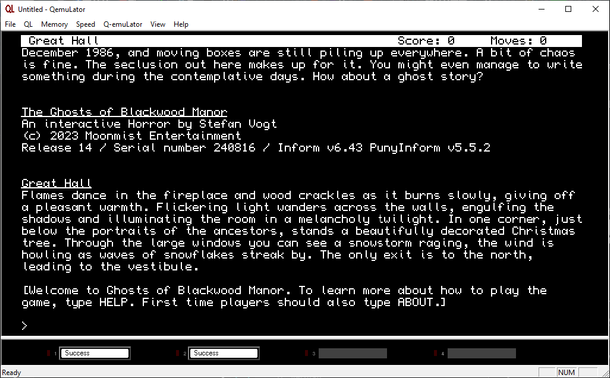The height and width of the screenshot is (378, 610).
Task: Click the 'Score: 0' indicator
Action: tap(426, 40)
